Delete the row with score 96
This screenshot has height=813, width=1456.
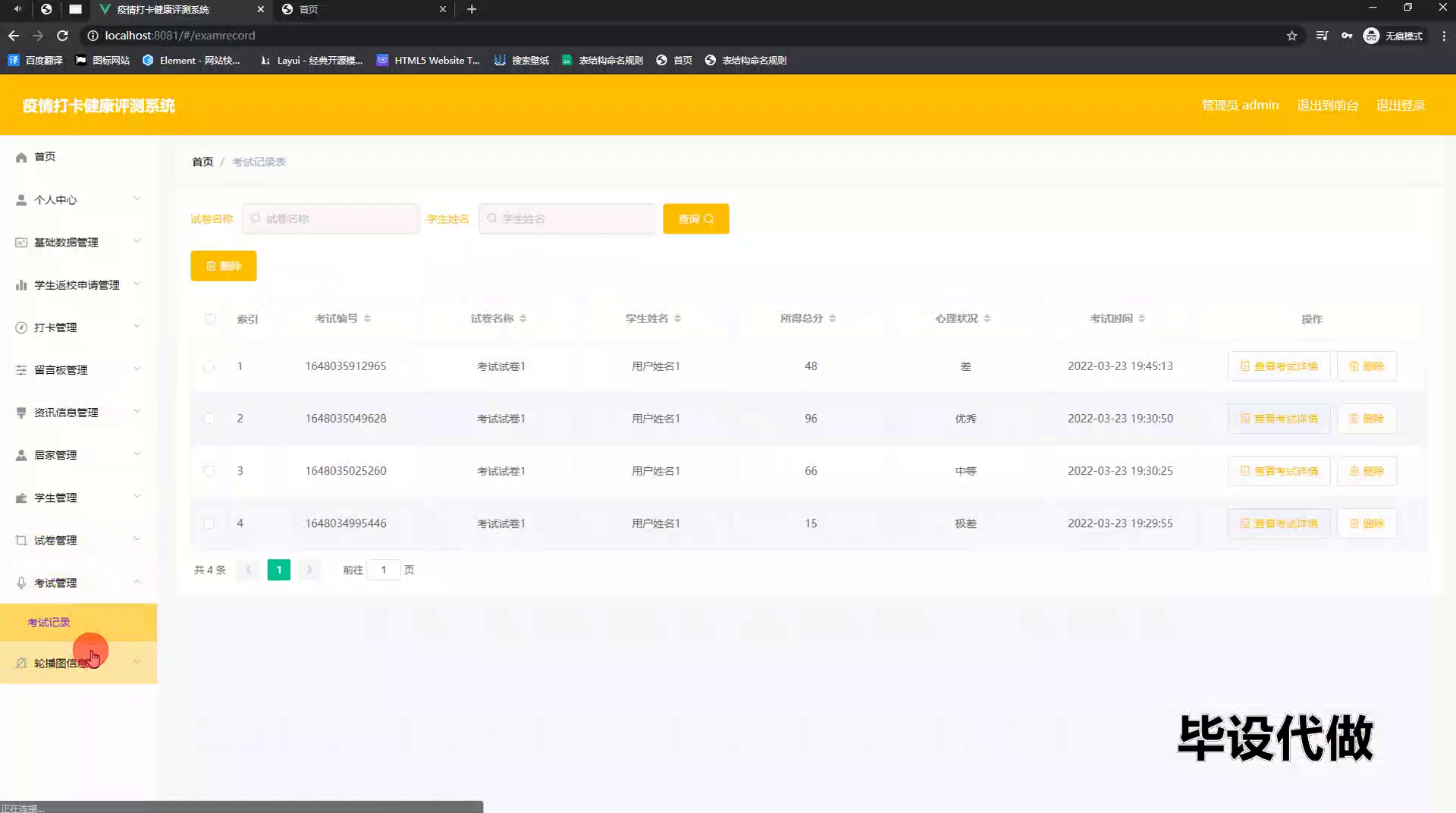(x=1367, y=419)
